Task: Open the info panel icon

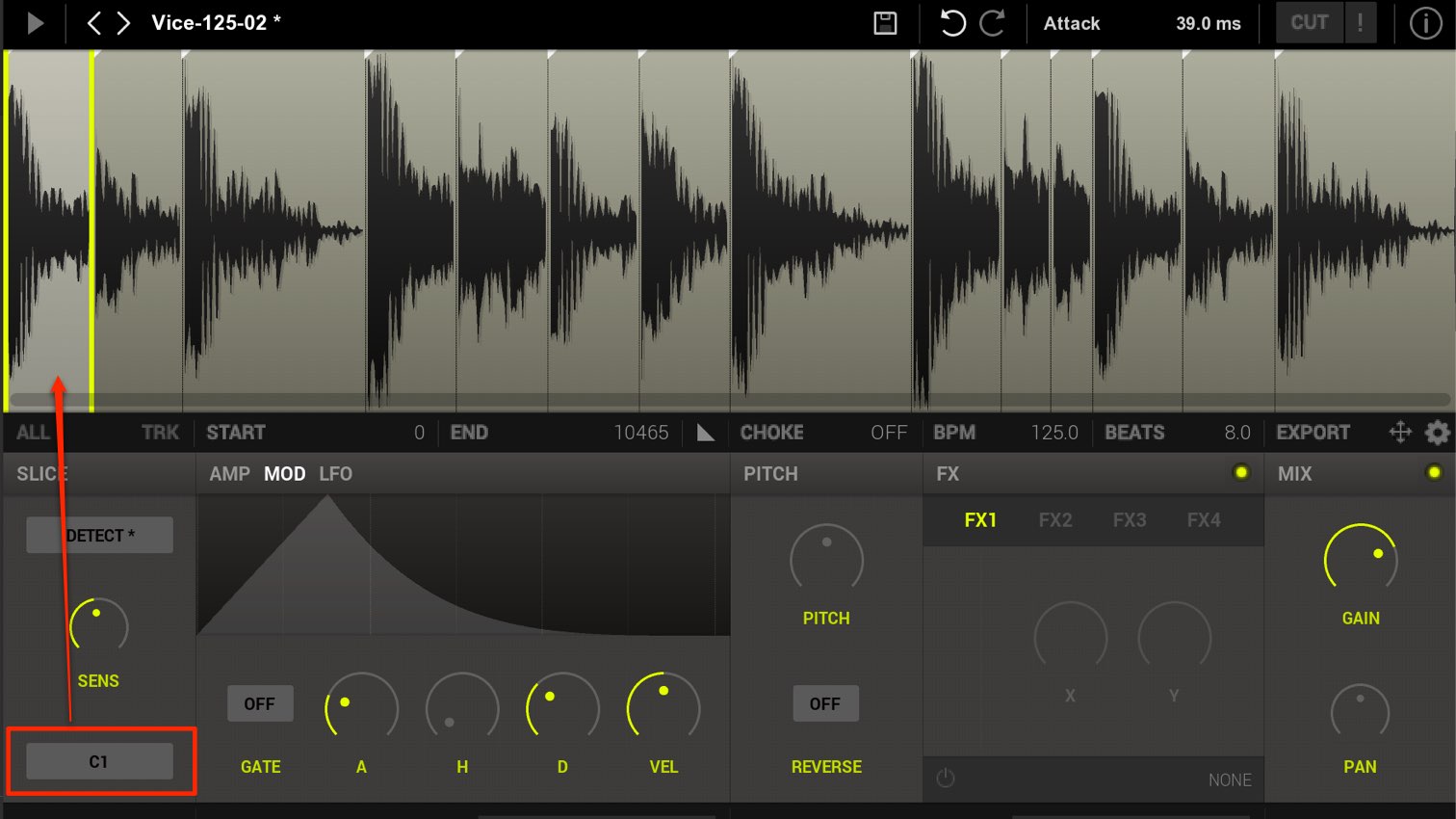Action: coord(1425,23)
